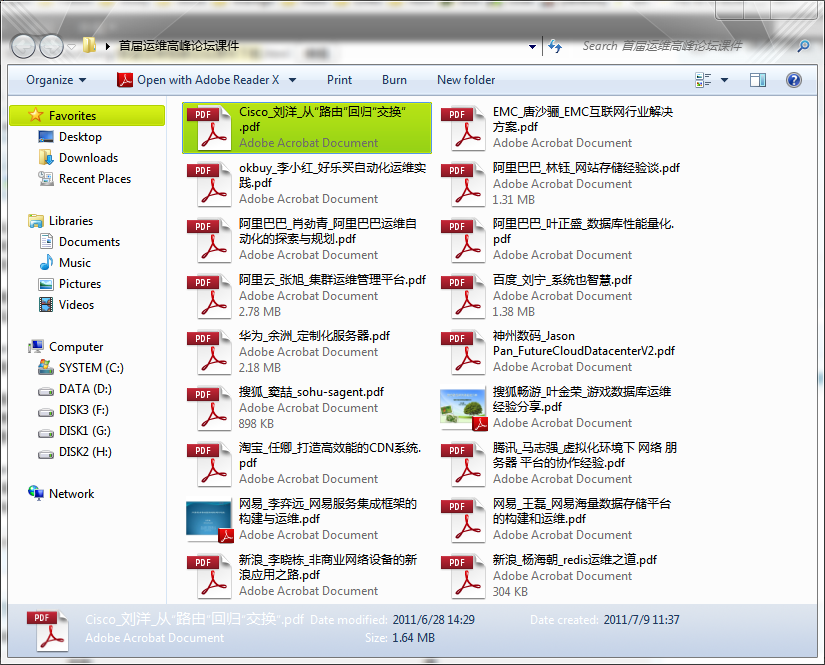Open the recent locations dropdown arrow
825x665 pixels.
72,47
